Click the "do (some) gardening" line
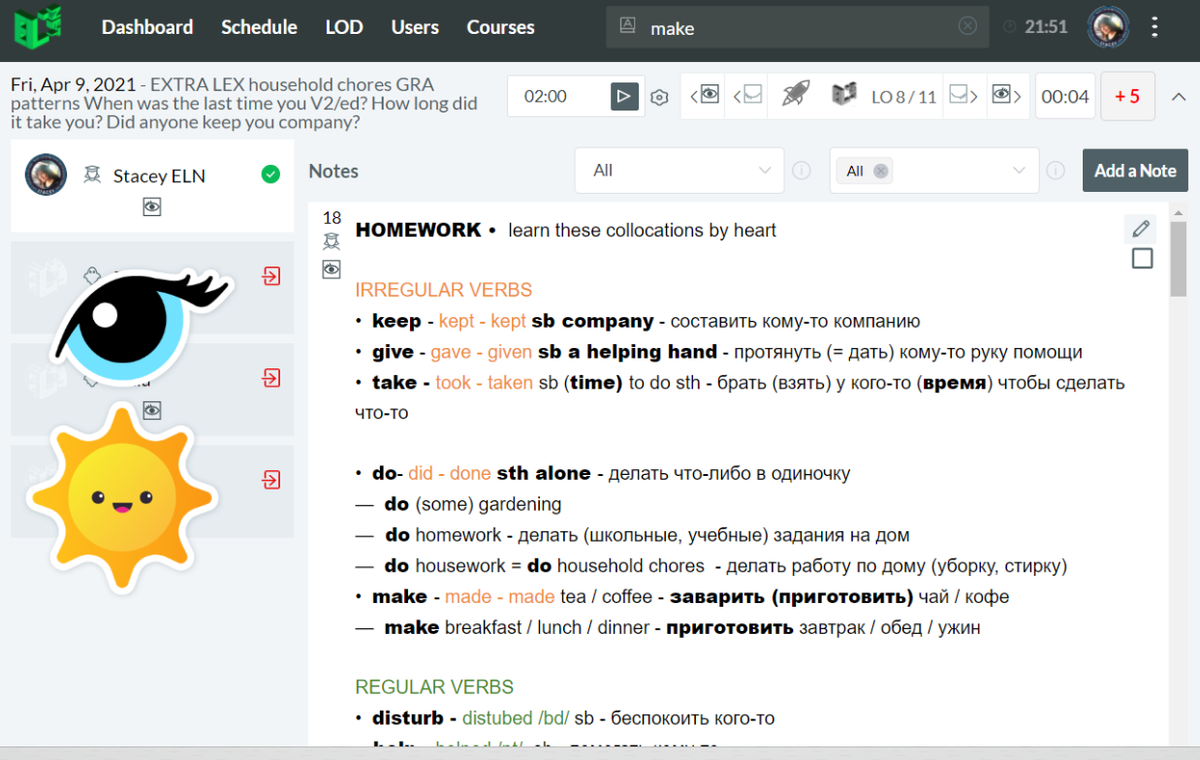Viewport: 1200px width, 760px height. (458, 504)
